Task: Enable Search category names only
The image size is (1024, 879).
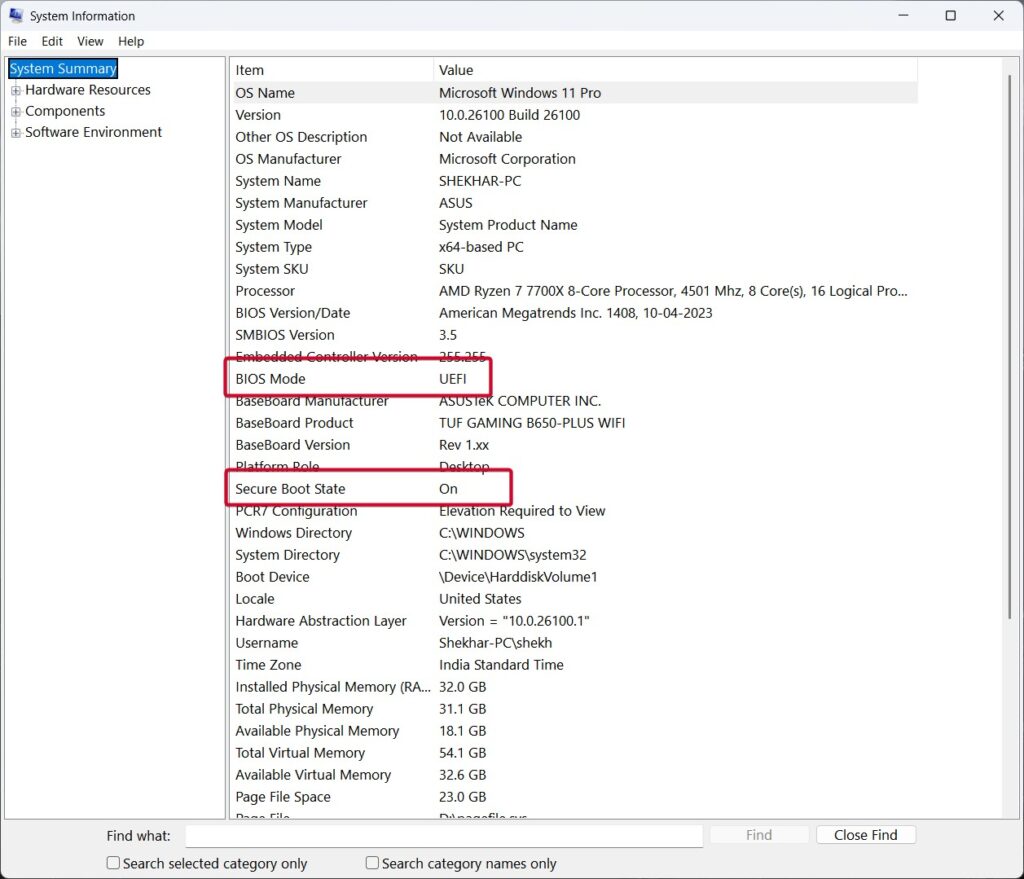Action: tap(371, 862)
